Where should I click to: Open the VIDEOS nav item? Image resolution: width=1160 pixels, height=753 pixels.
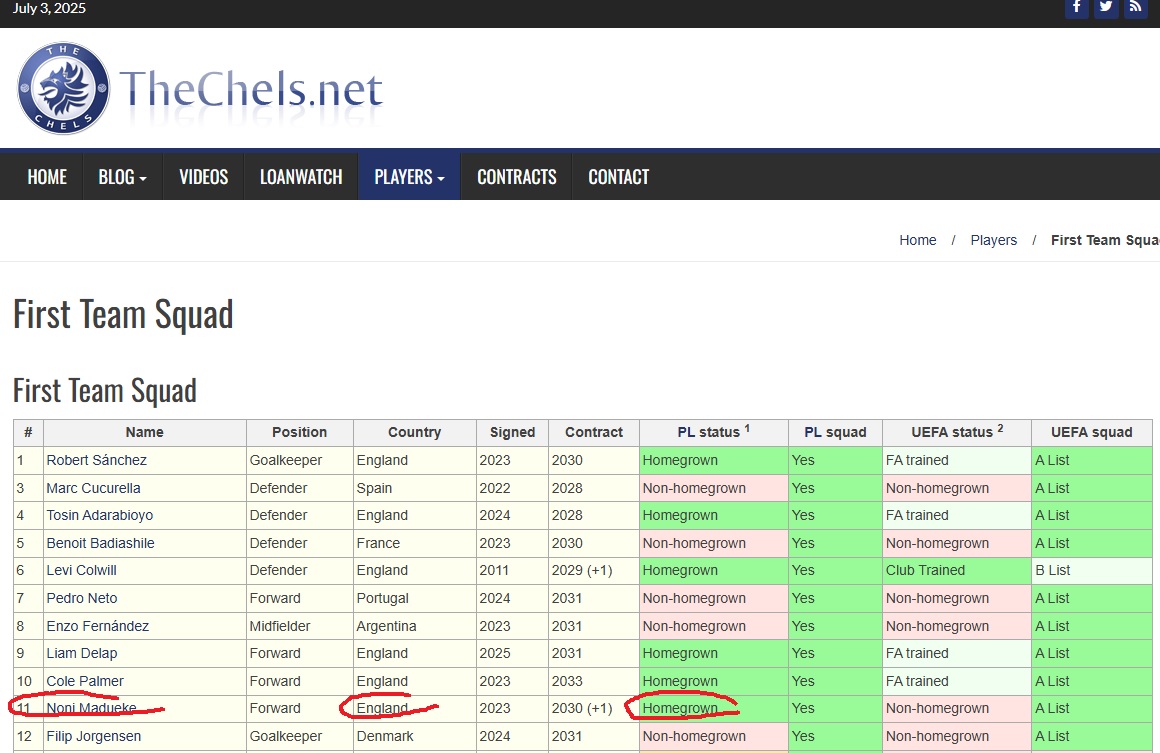coord(203,177)
